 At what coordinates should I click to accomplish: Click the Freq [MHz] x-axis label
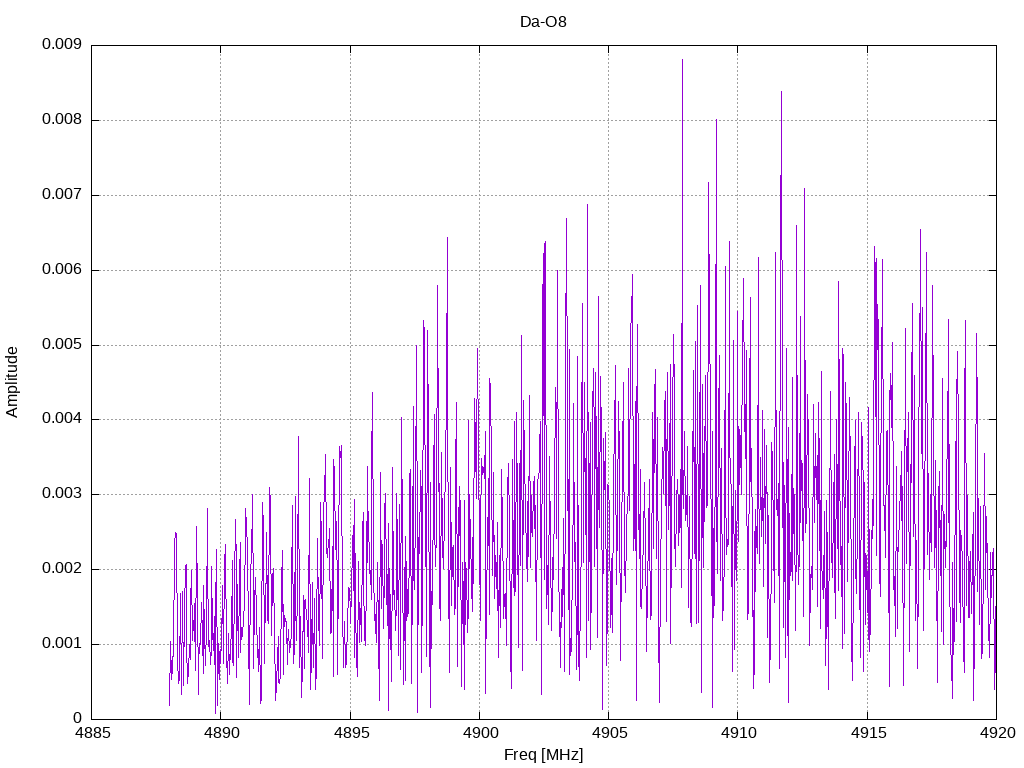pyautogui.click(x=543, y=755)
